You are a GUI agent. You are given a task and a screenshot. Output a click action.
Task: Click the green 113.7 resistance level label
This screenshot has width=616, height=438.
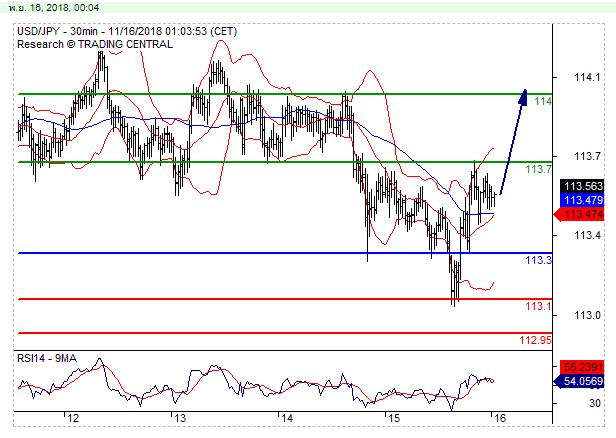pyautogui.click(x=539, y=169)
